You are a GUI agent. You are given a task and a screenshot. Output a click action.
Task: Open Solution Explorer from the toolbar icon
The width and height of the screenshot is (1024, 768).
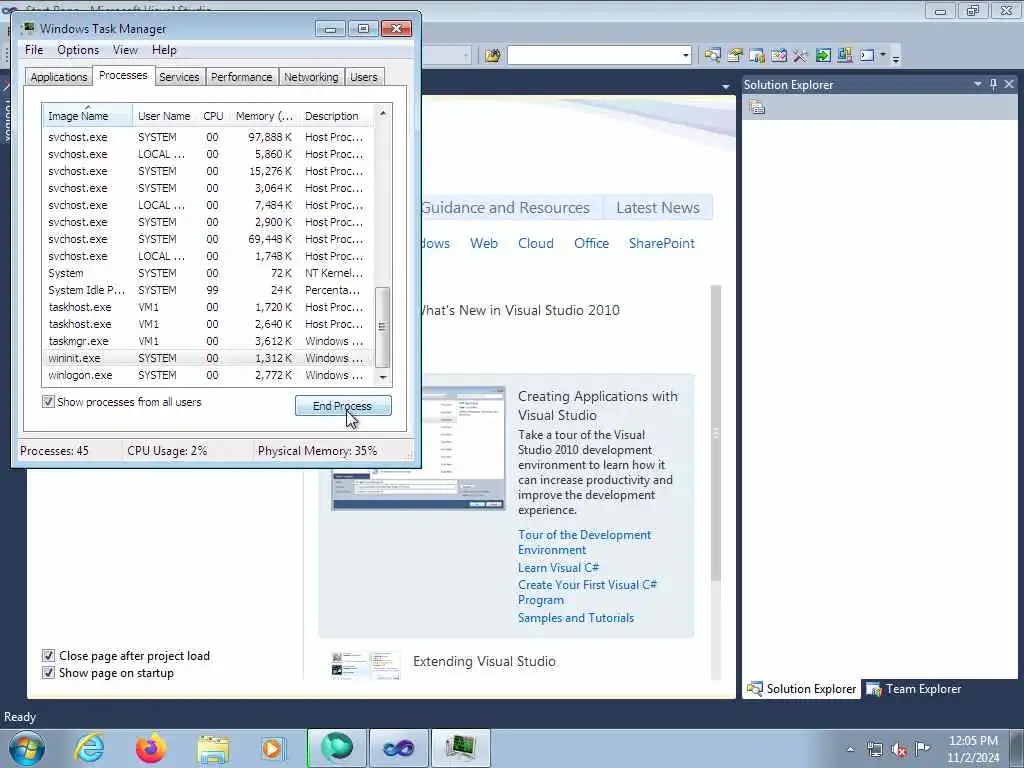coord(712,56)
